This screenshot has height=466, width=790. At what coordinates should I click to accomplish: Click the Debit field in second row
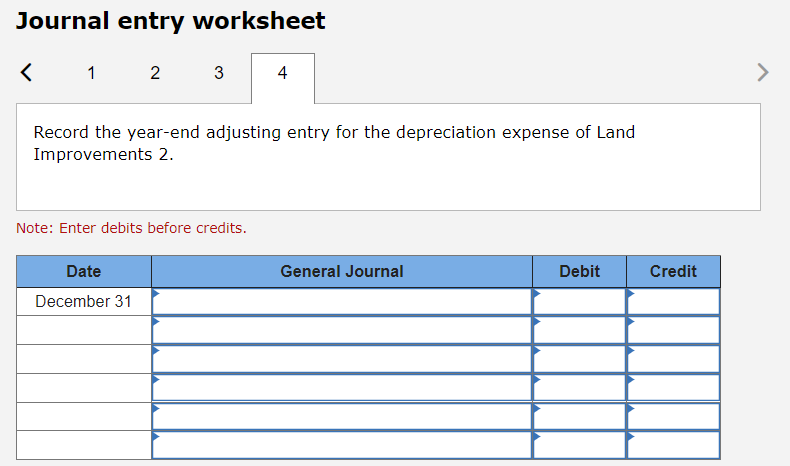[x=579, y=330]
